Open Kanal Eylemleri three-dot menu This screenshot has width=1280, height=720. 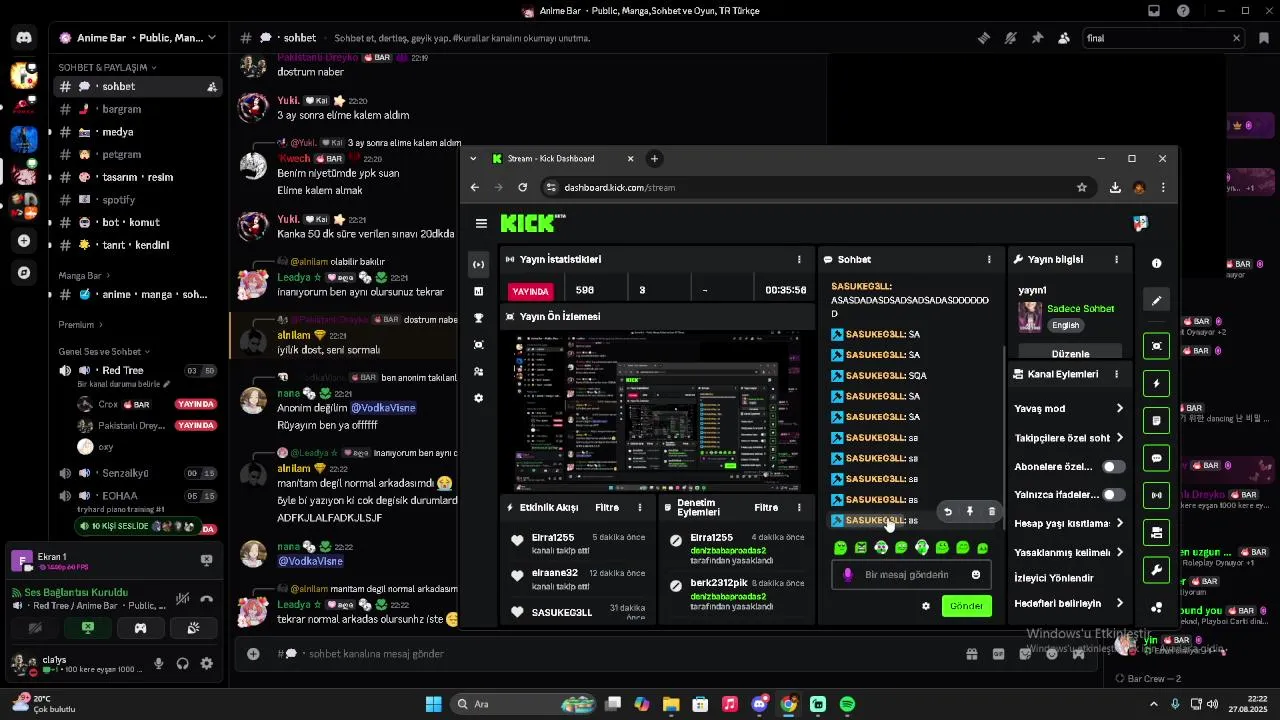[x=1116, y=374]
